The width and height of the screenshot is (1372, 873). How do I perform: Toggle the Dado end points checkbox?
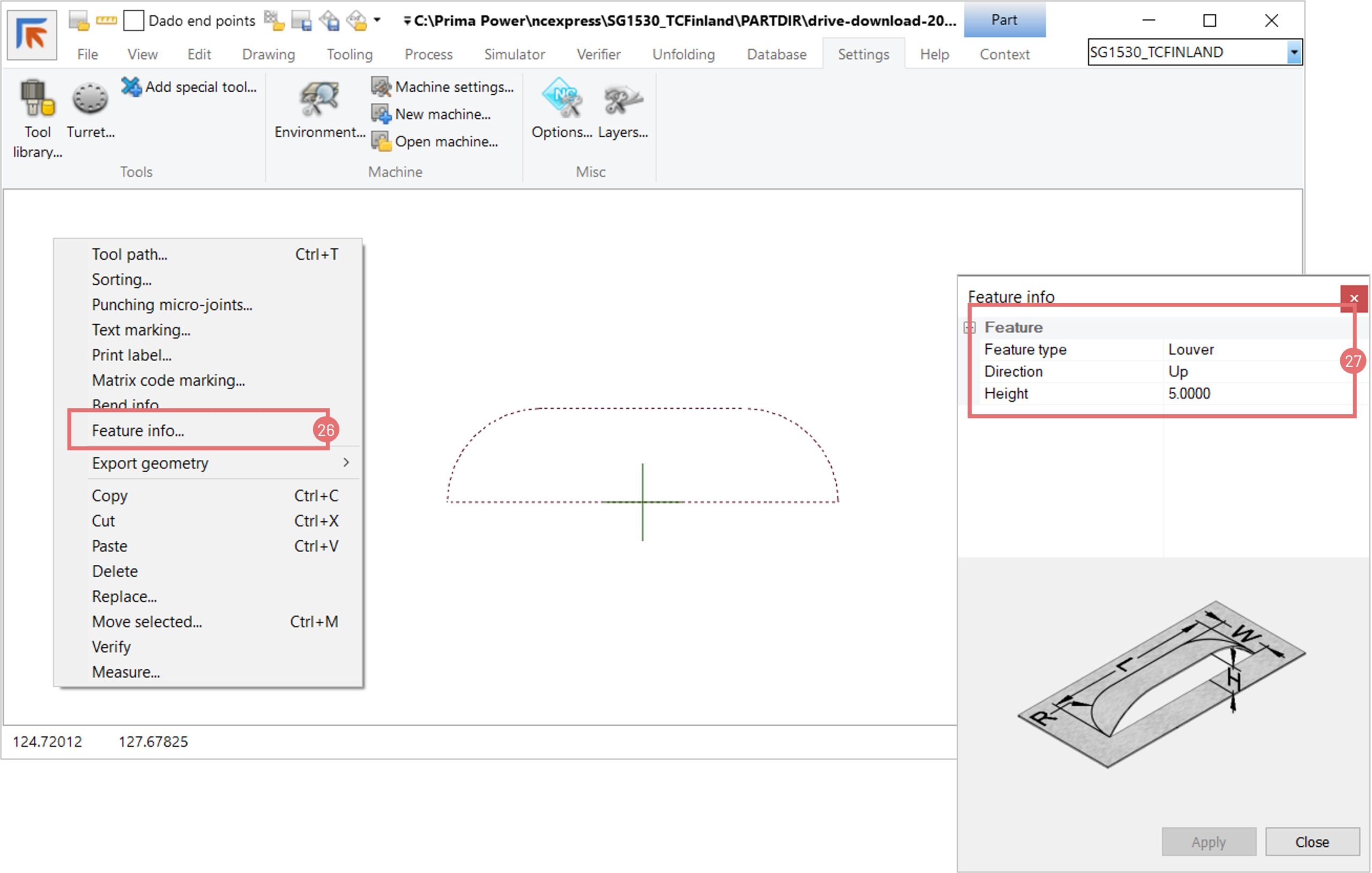[x=133, y=20]
